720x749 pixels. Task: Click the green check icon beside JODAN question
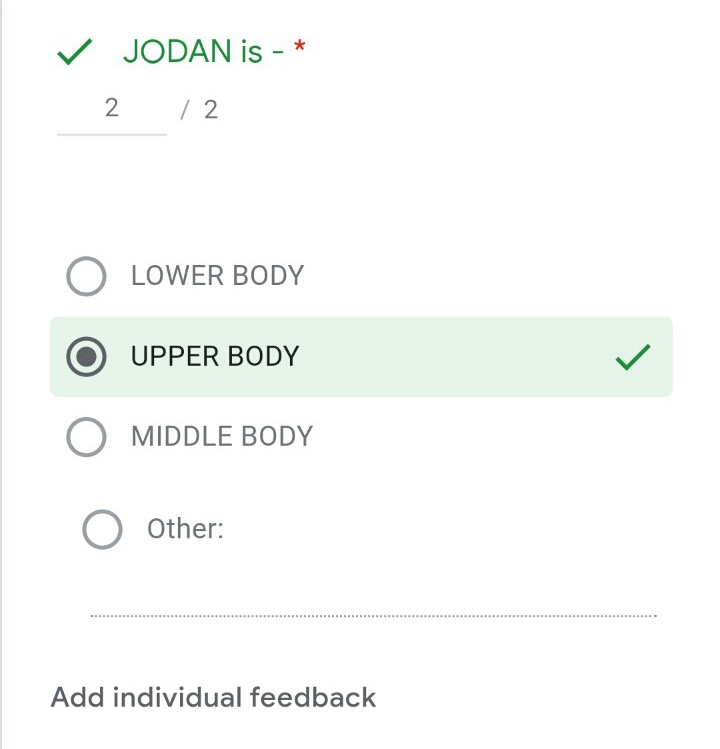point(75,52)
